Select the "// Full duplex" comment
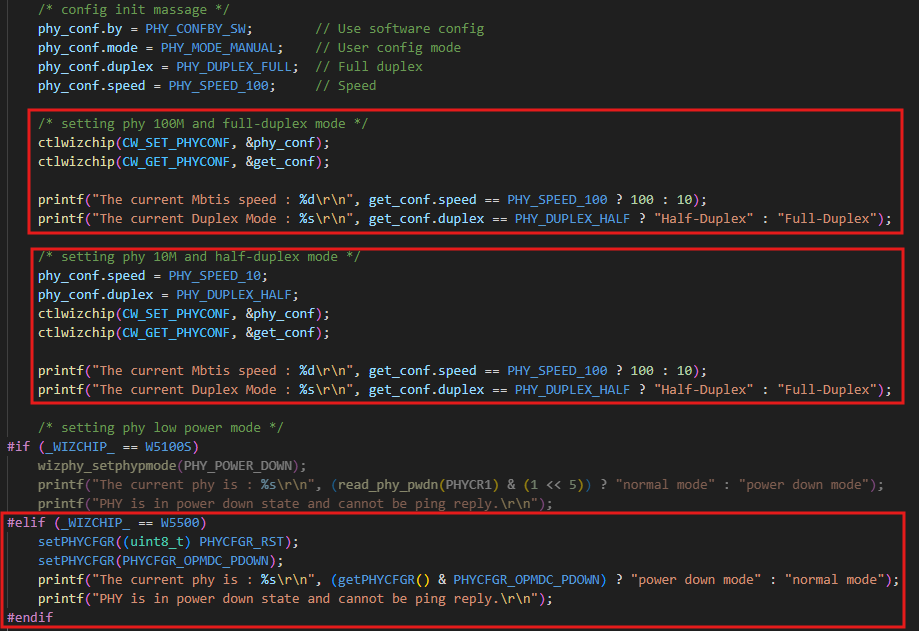 tap(369, 67)
